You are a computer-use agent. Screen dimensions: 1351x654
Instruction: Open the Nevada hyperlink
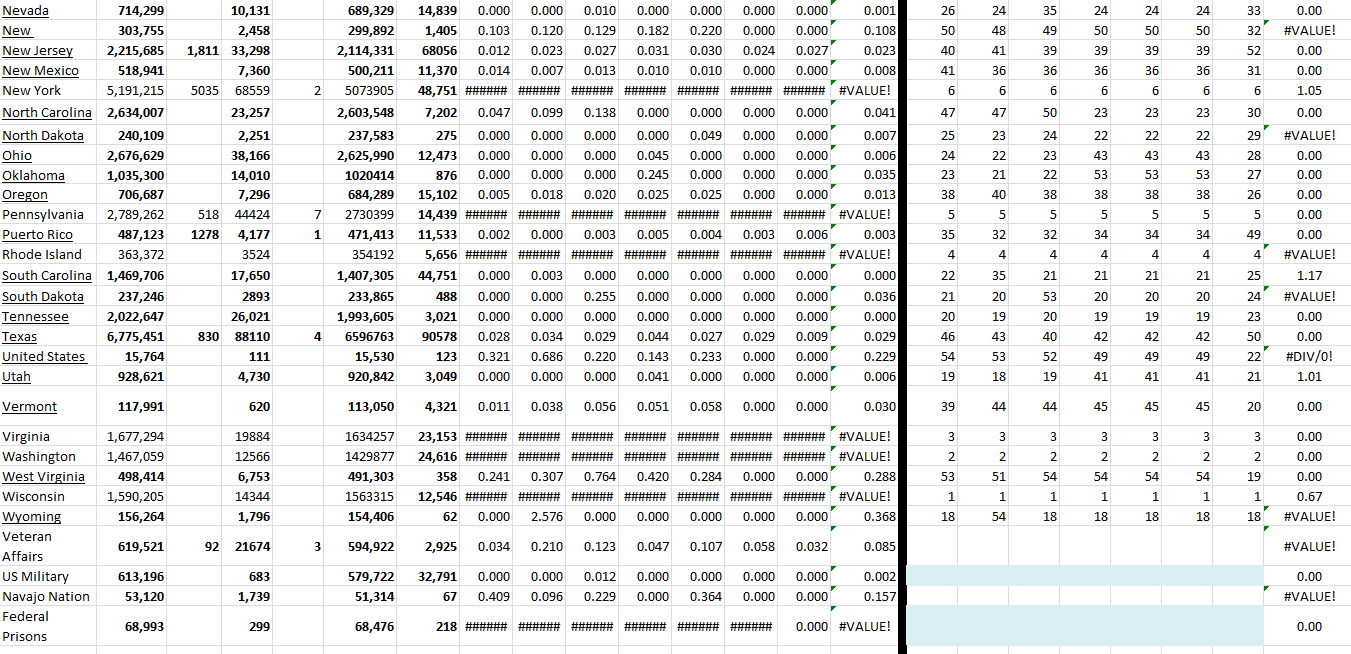24,10
